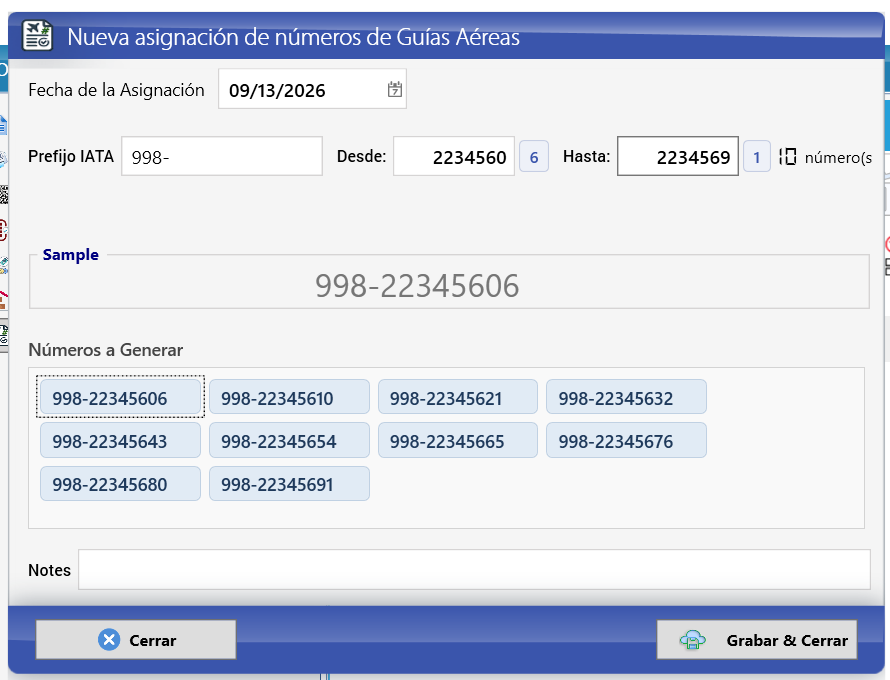Click the Prefijo IATA label
This screenshot has width=890, height=680.
click(71, 156)
